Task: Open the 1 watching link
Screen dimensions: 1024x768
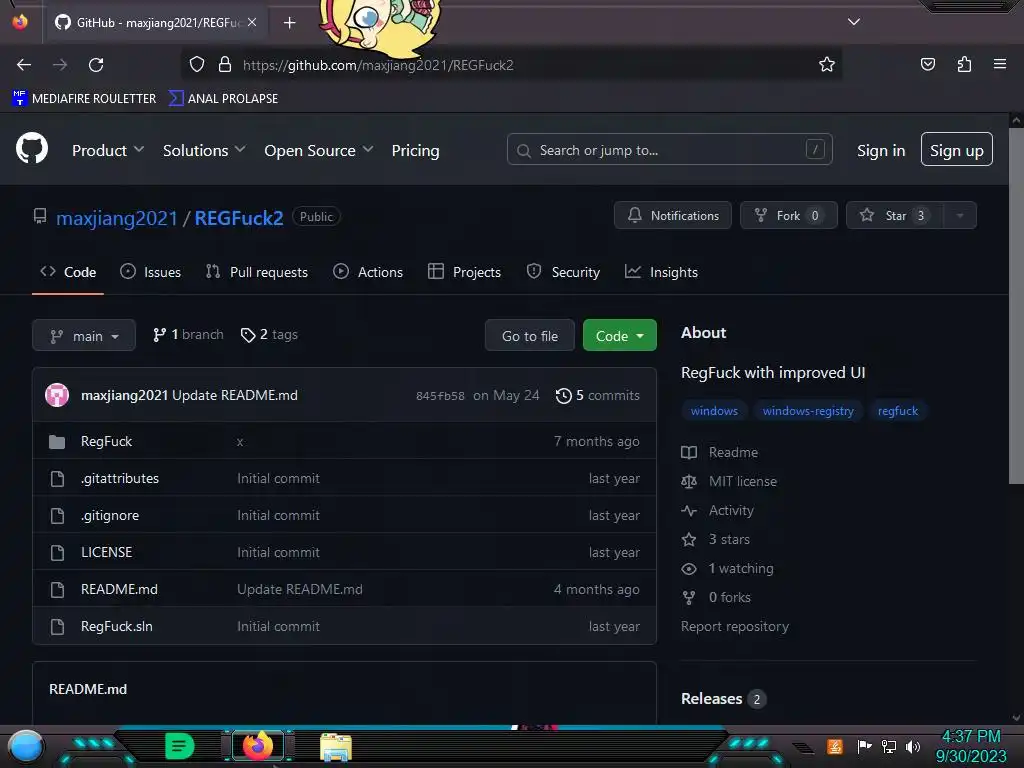Action: coord(728,568)
